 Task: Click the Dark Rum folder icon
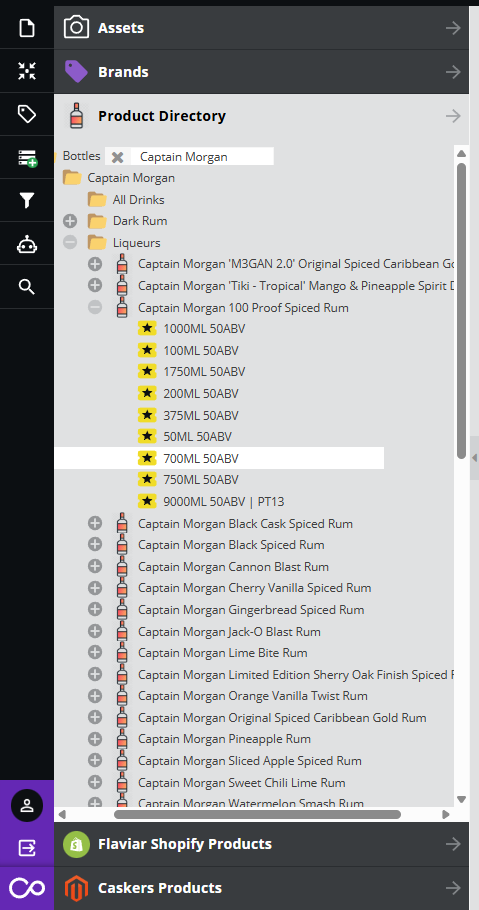tap(97, 221)
